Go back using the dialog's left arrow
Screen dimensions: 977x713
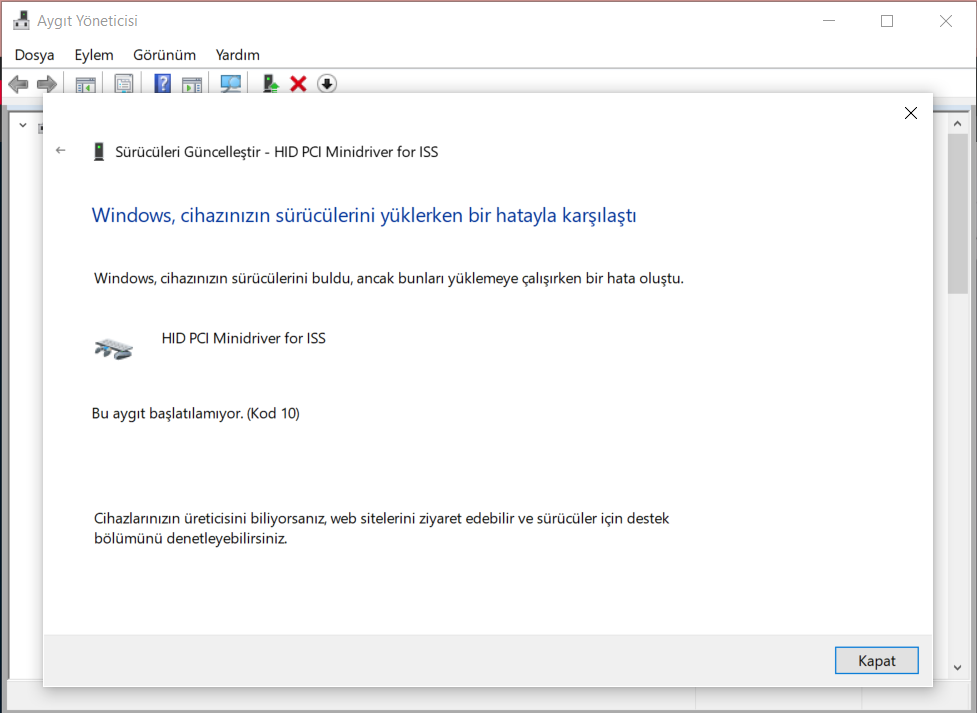[60, 150]
